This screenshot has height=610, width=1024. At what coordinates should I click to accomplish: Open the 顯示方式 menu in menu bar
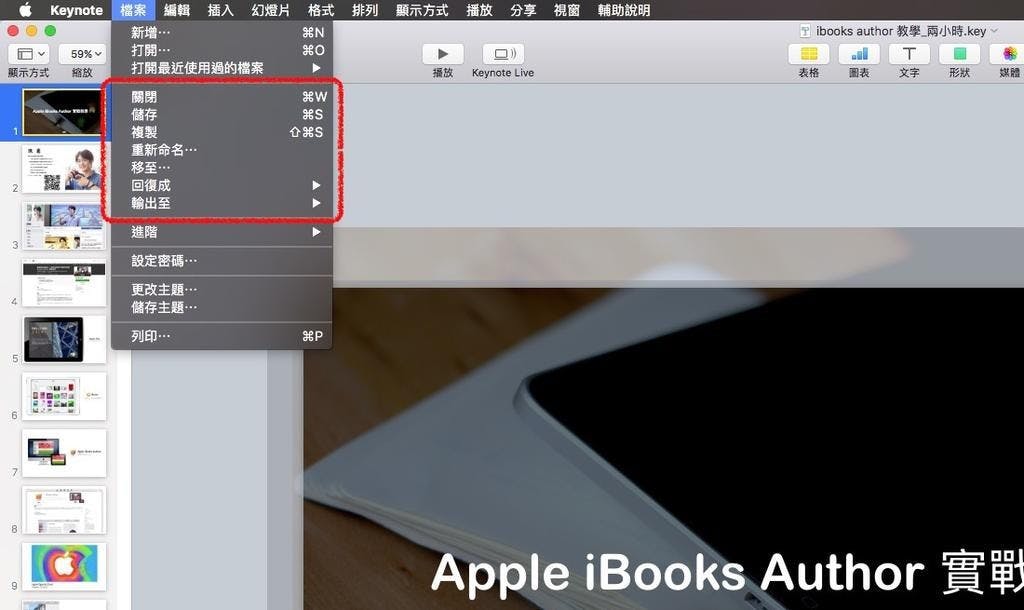tap(422, 10)
